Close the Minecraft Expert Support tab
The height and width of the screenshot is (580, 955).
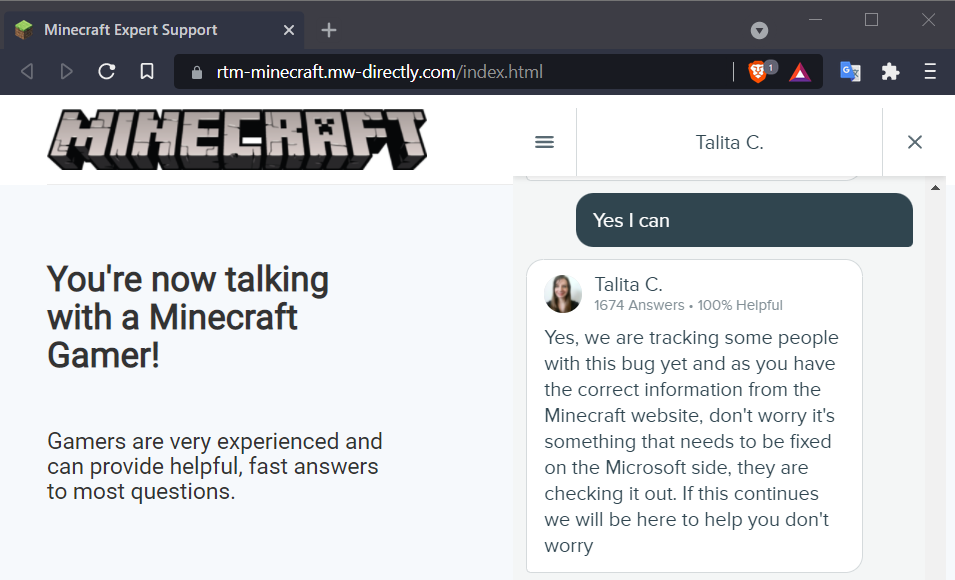(289, 30)
